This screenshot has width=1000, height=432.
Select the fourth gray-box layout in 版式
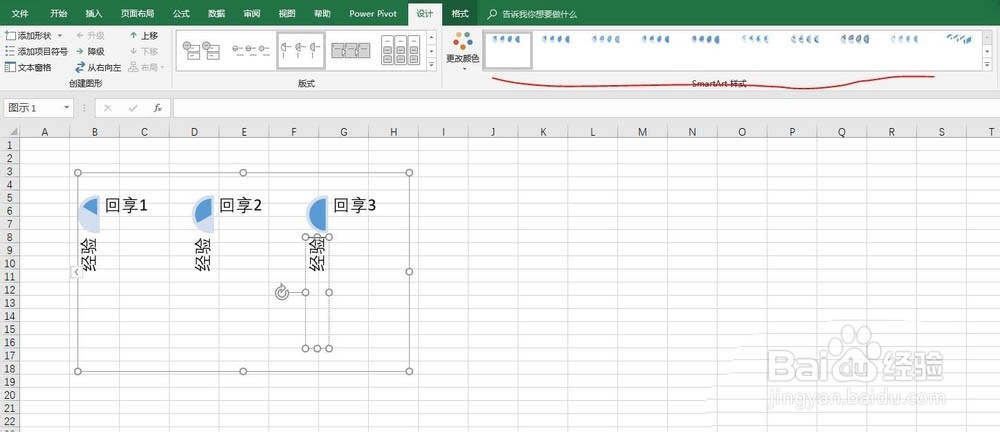[x=351, y=50]
